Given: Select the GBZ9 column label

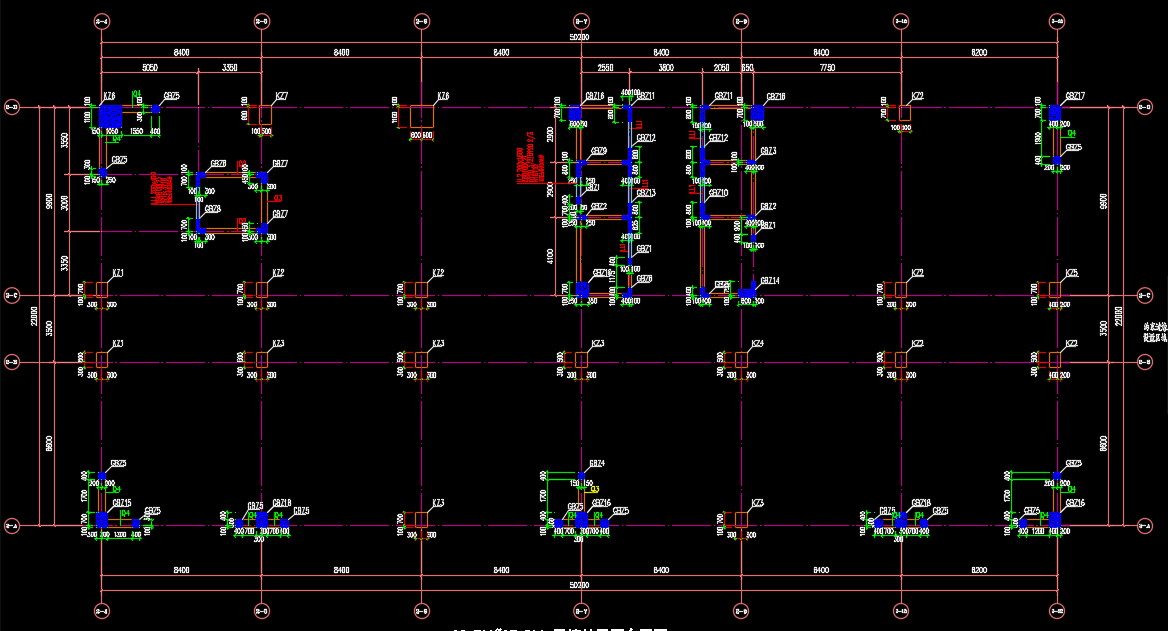Looking at the screenshot, I should pyautogui.click(x=599, y=151).
